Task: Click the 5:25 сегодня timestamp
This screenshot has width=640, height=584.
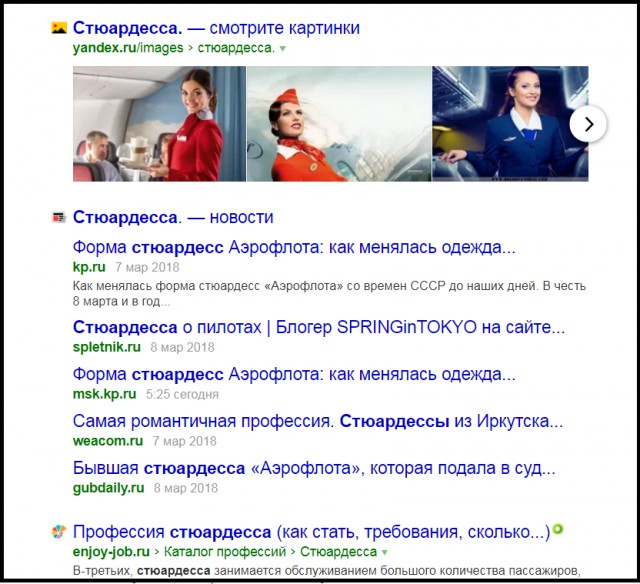Action: click(x=182, y=394)
